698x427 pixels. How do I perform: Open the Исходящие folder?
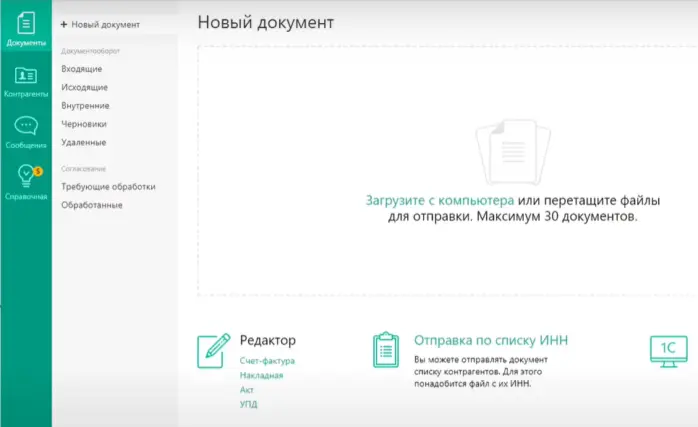click(x=85, y=87)
